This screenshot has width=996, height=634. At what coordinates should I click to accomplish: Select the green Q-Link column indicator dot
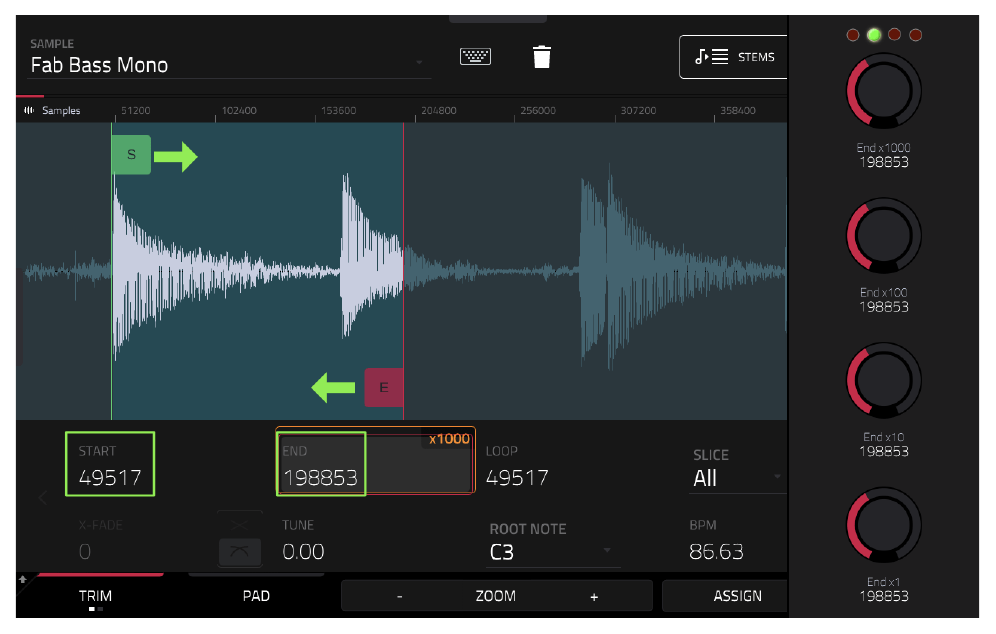874,35
